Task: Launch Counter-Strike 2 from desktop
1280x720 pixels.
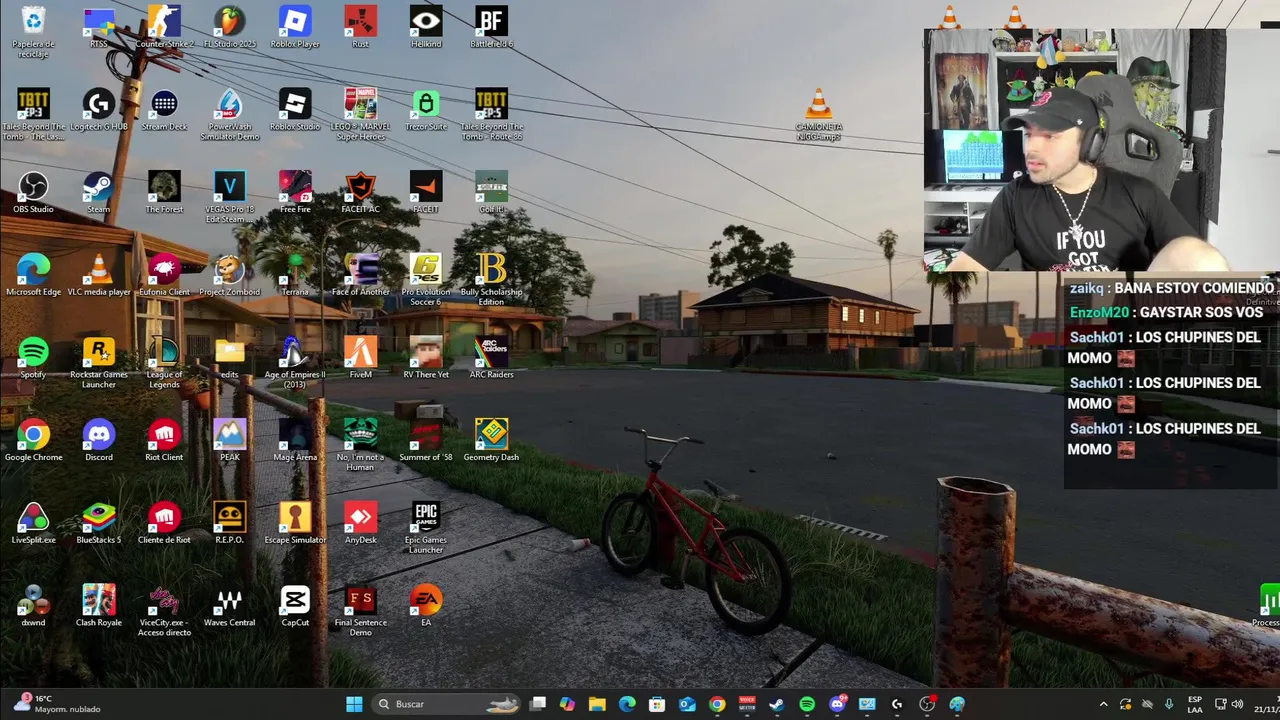Action: 164,28
